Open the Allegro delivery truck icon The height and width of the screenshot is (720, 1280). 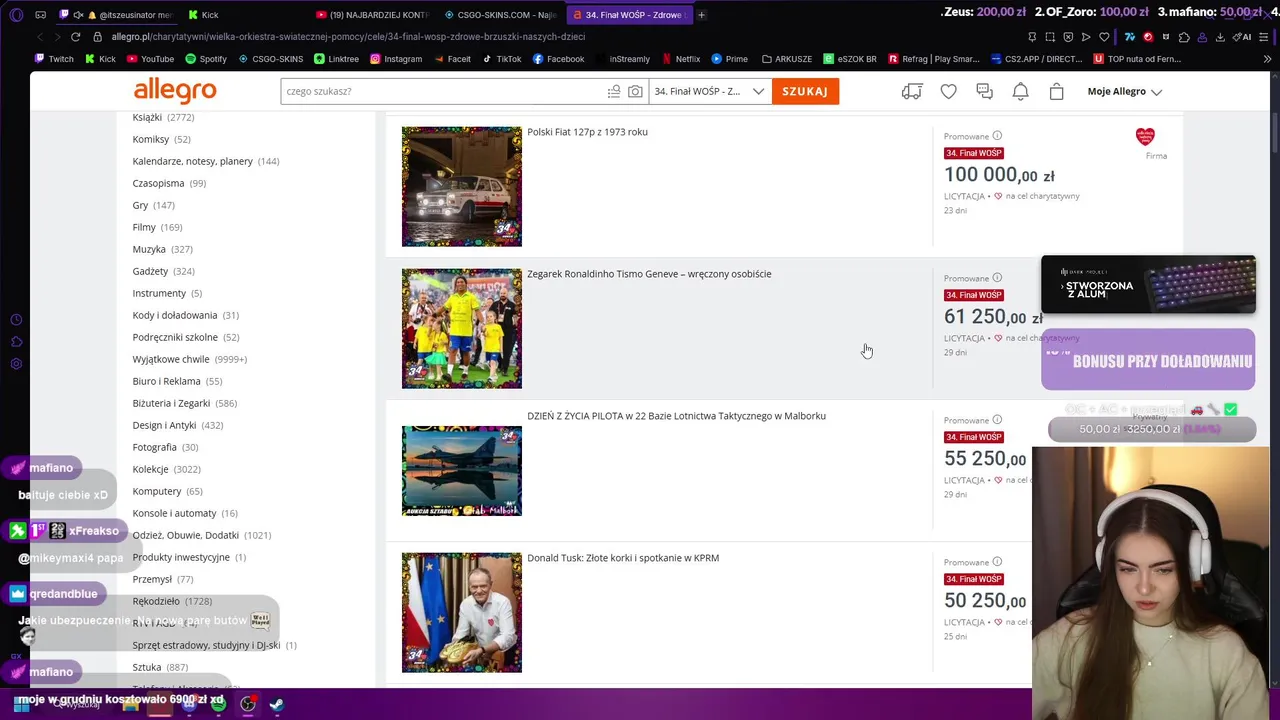912,91
